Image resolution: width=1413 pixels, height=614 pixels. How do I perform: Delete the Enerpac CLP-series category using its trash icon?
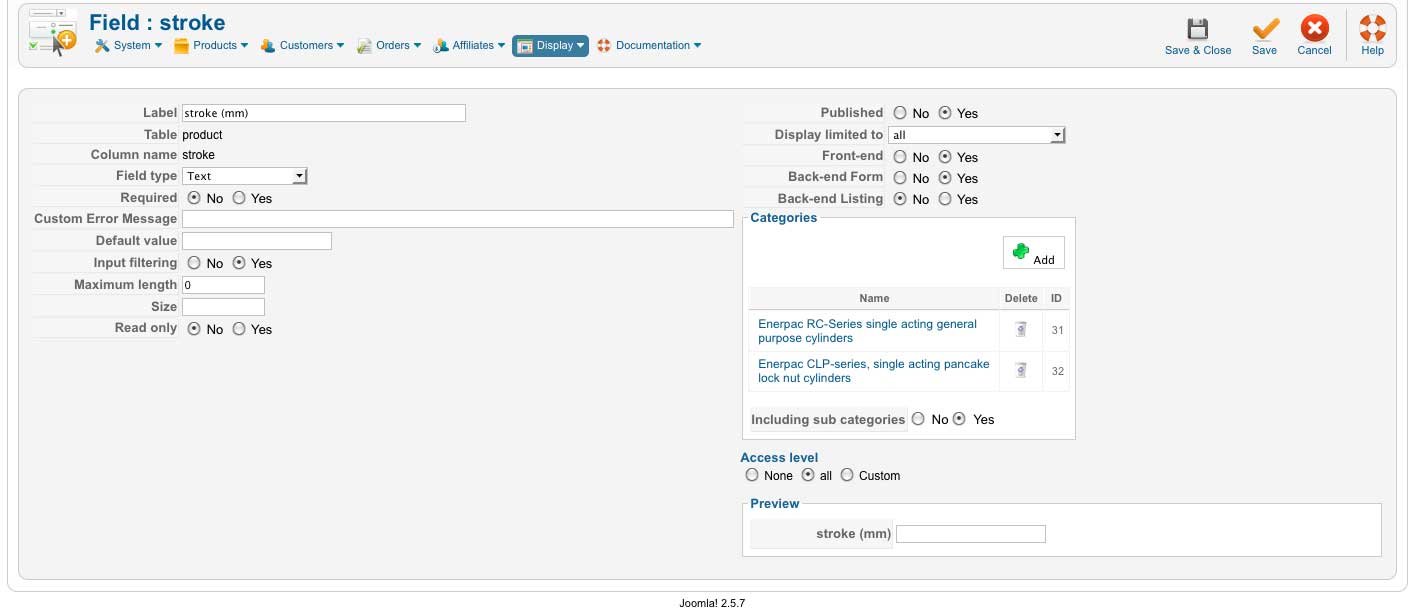pos(1021,370)
